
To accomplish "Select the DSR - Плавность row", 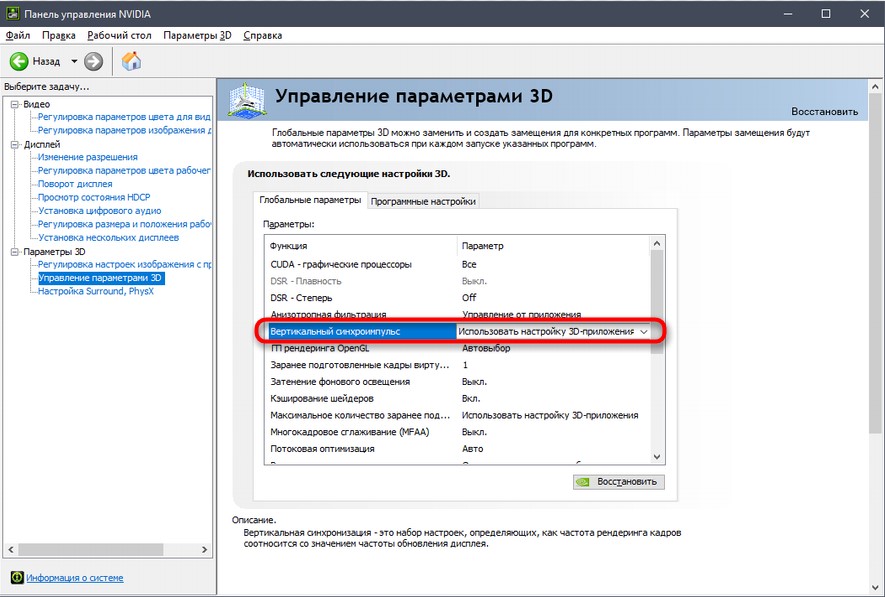I will click(x=457, y=281).
